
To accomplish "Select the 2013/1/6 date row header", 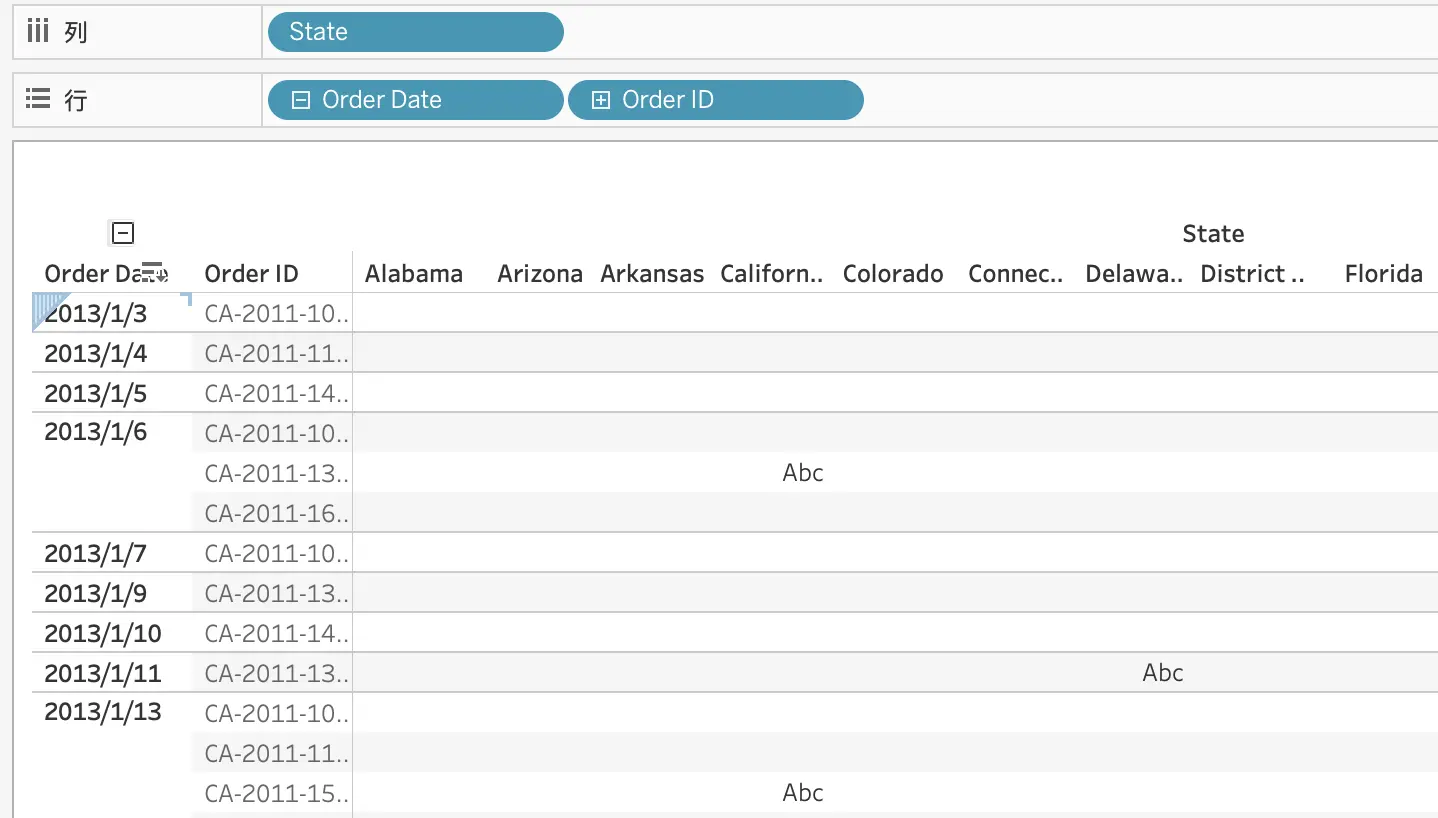I will (x=96, y=432).
